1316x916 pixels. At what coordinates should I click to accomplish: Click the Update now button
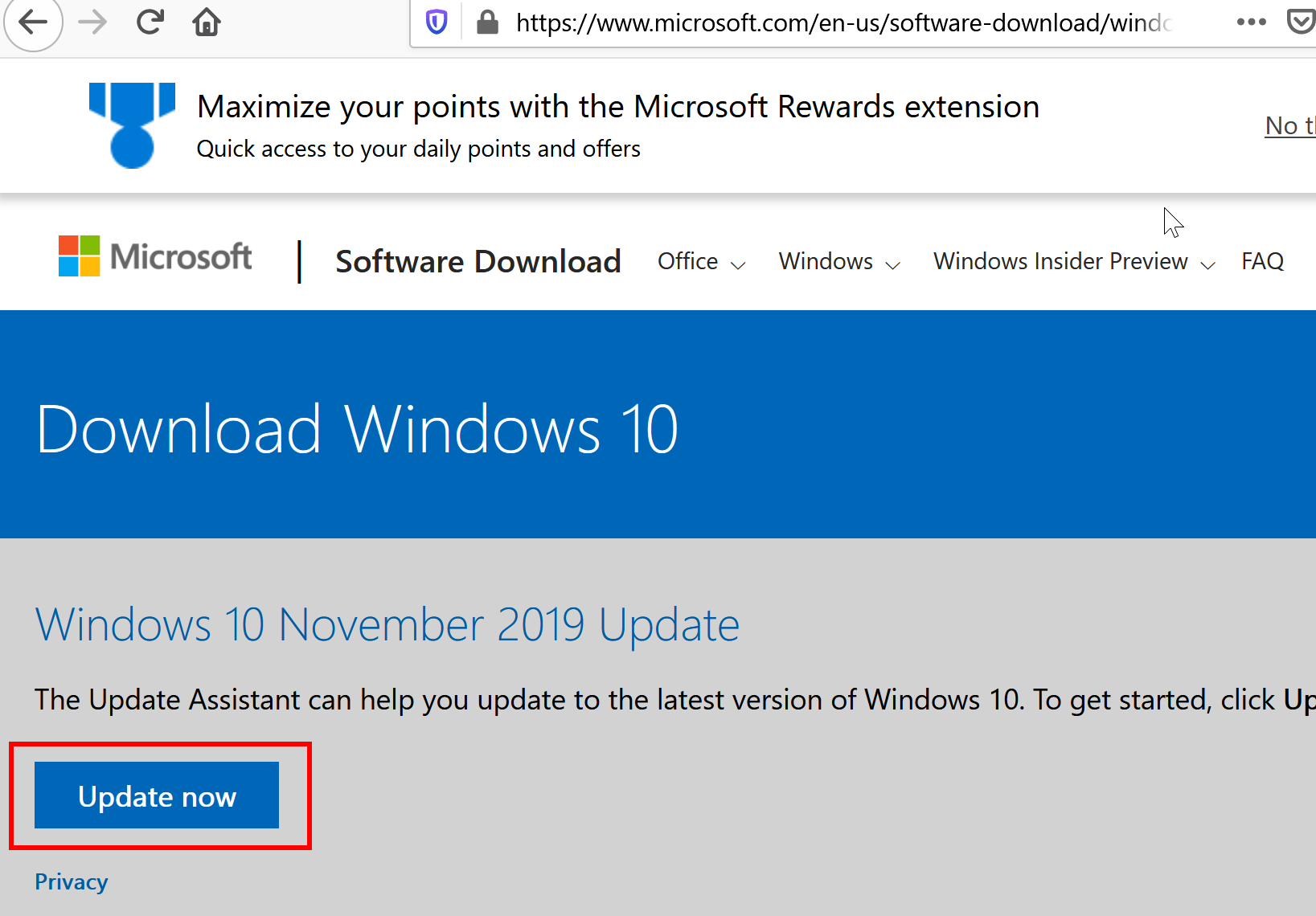coord(157,795)
